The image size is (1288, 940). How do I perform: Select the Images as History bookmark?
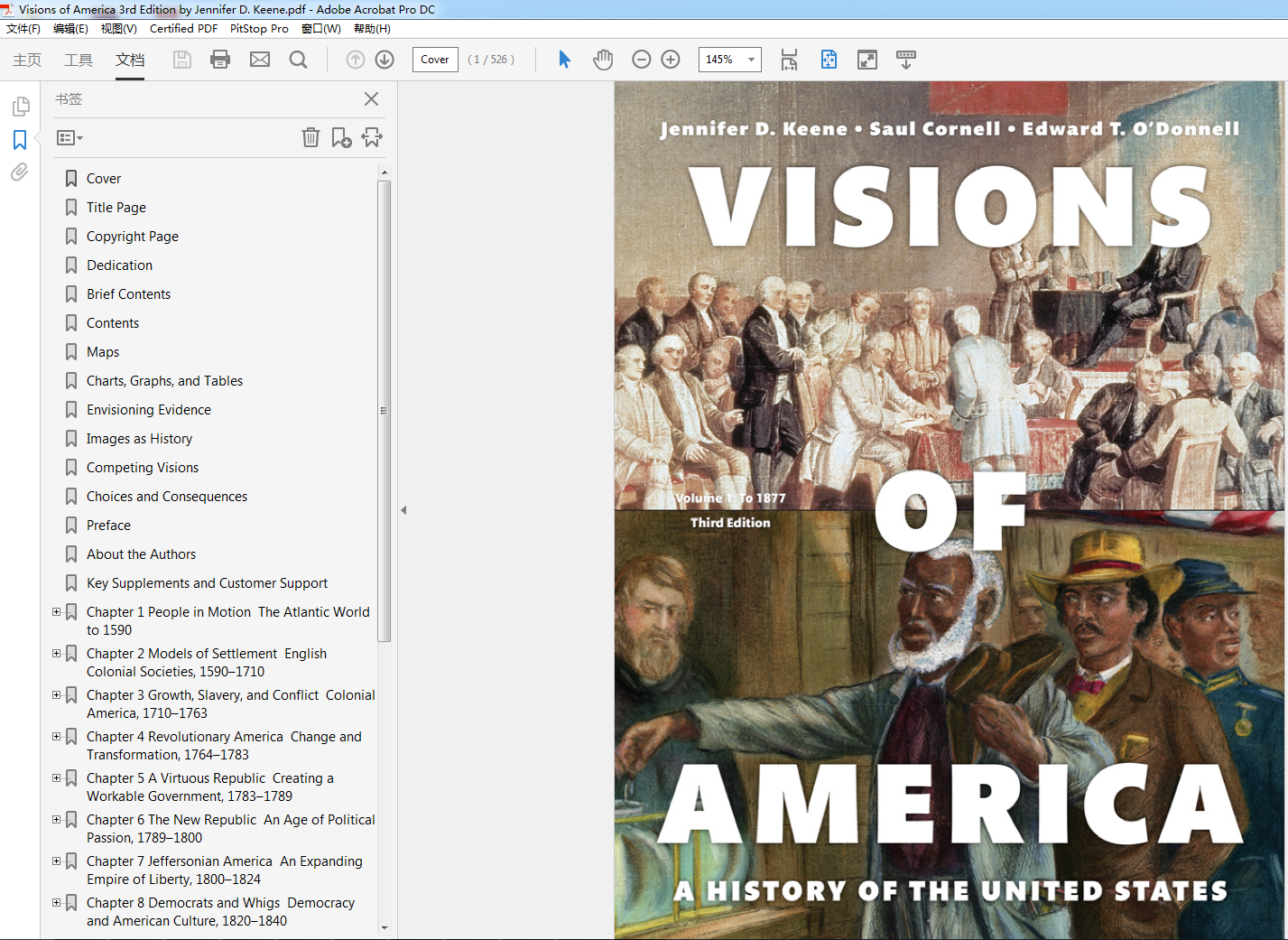(x=140, y=439)
